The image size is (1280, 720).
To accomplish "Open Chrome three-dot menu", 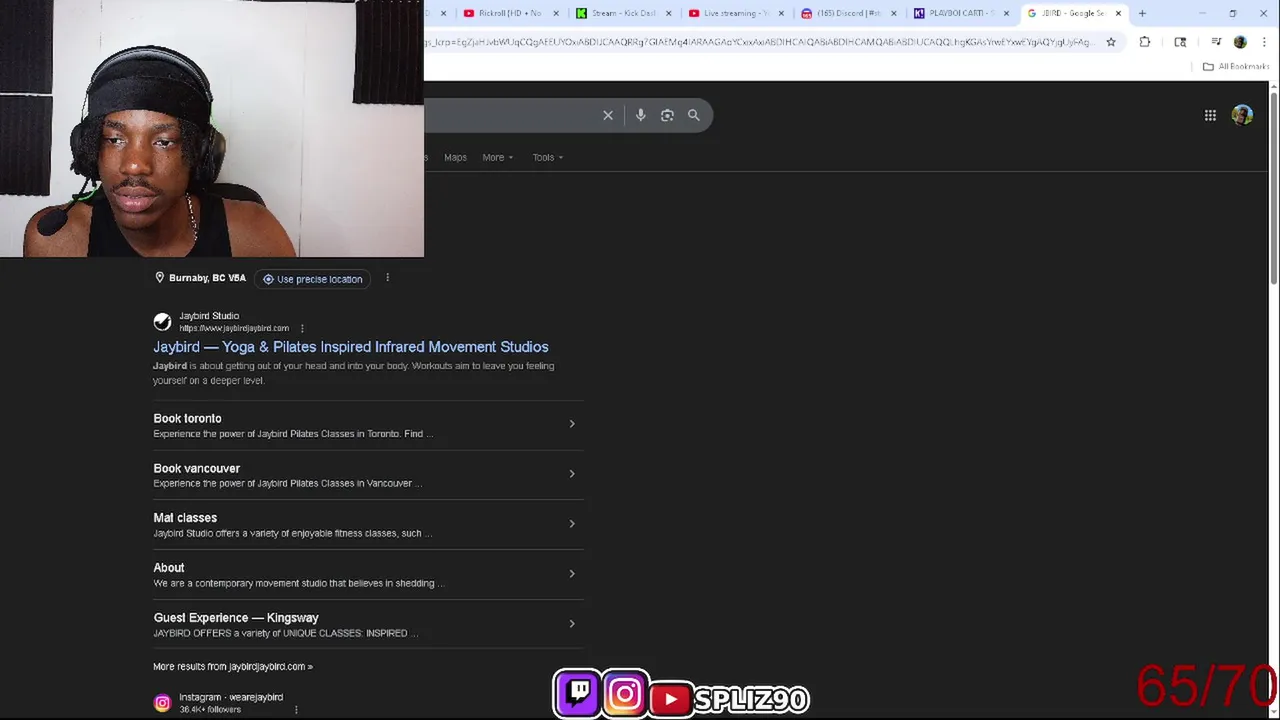I will click(1264, 42).
